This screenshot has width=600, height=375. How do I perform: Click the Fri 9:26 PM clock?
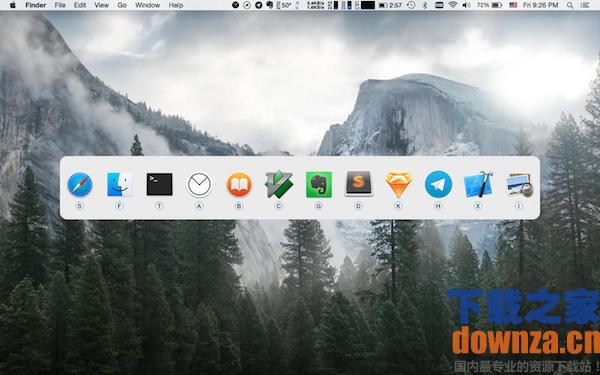(x=541, y=5)
